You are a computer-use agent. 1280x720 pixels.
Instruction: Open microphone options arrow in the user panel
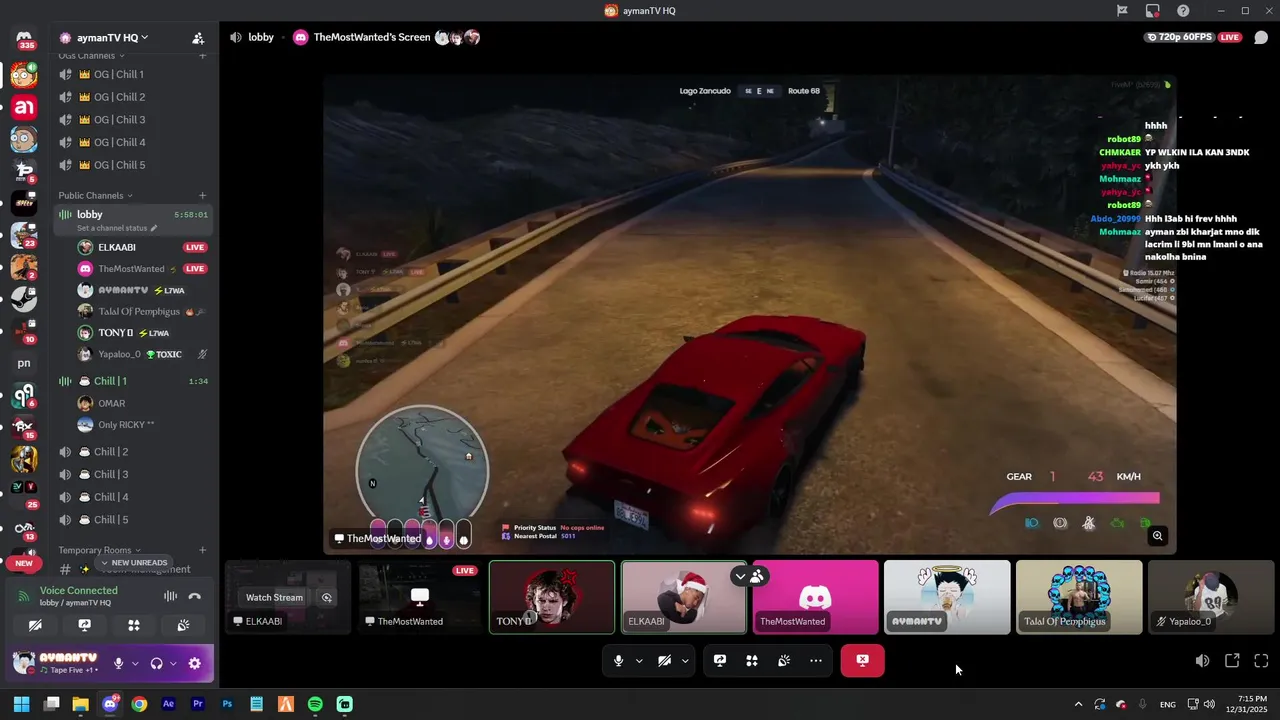coord(134,663)
